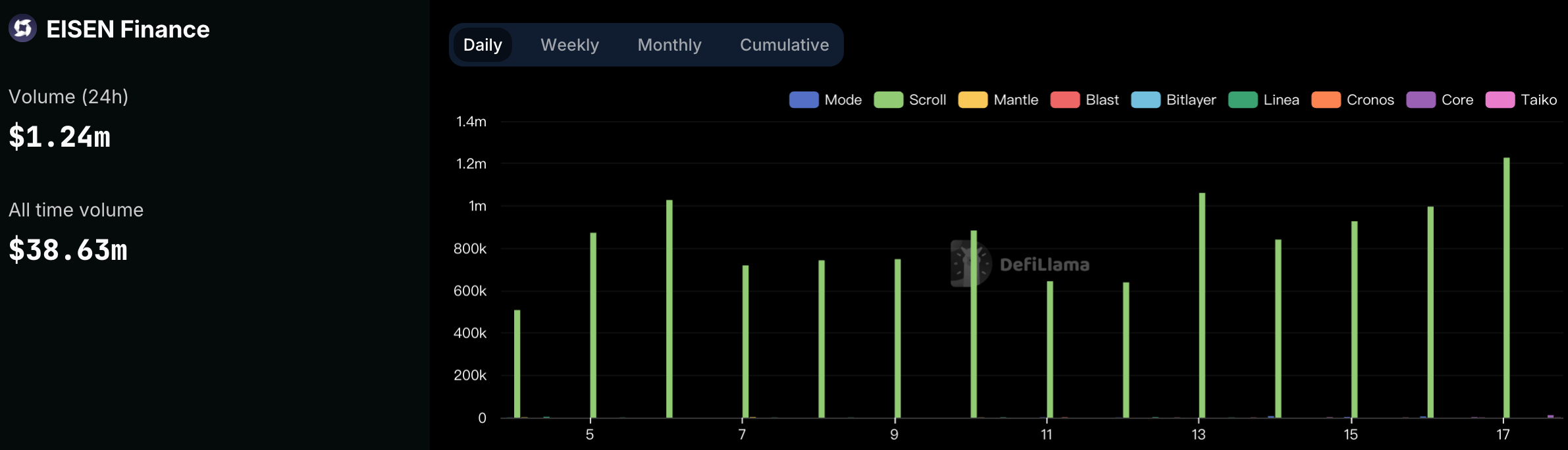
Task: Click the tallest green bar at day 17
Action: (1506, 289)
